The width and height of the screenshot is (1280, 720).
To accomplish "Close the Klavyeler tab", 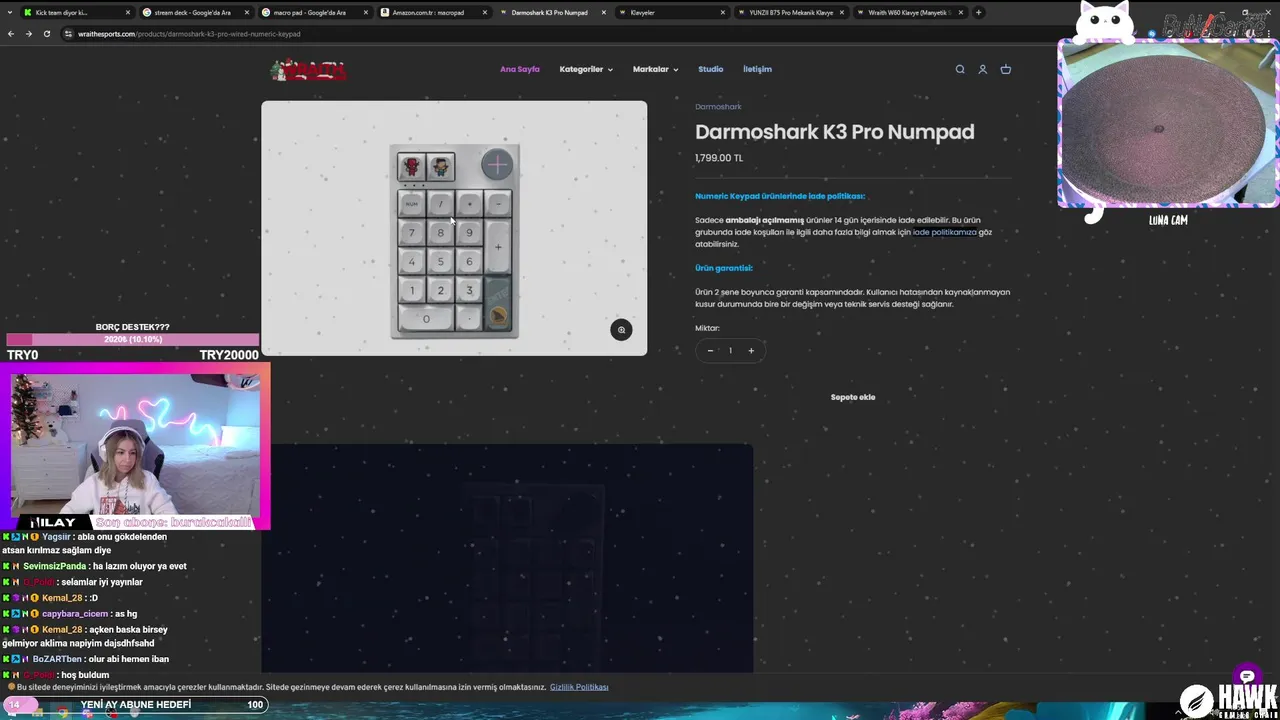I will tap(723, 12).
